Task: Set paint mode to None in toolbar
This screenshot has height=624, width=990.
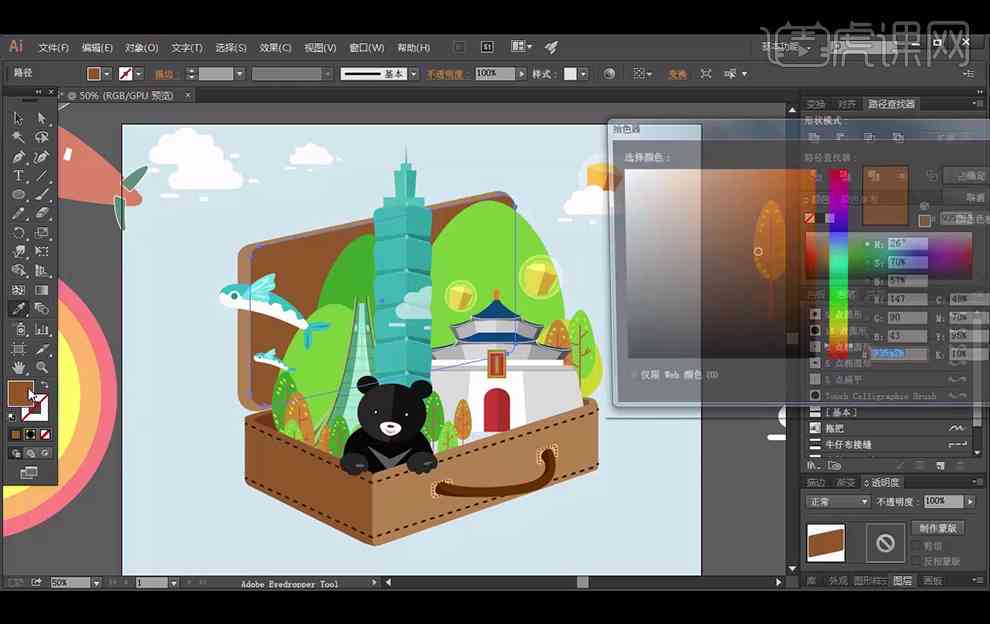Action: pyautogui.click(x=45, y=435)
